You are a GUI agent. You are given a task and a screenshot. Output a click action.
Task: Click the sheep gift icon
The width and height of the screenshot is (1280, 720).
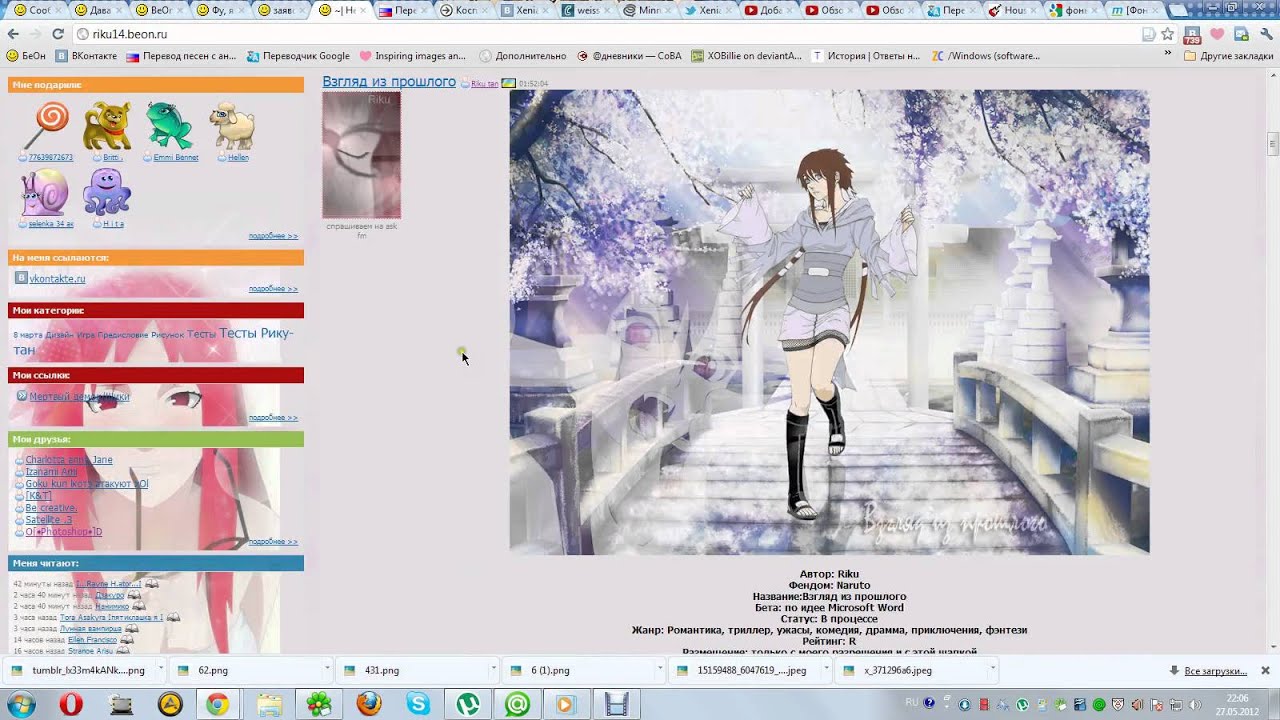click(x=232, y=125)
